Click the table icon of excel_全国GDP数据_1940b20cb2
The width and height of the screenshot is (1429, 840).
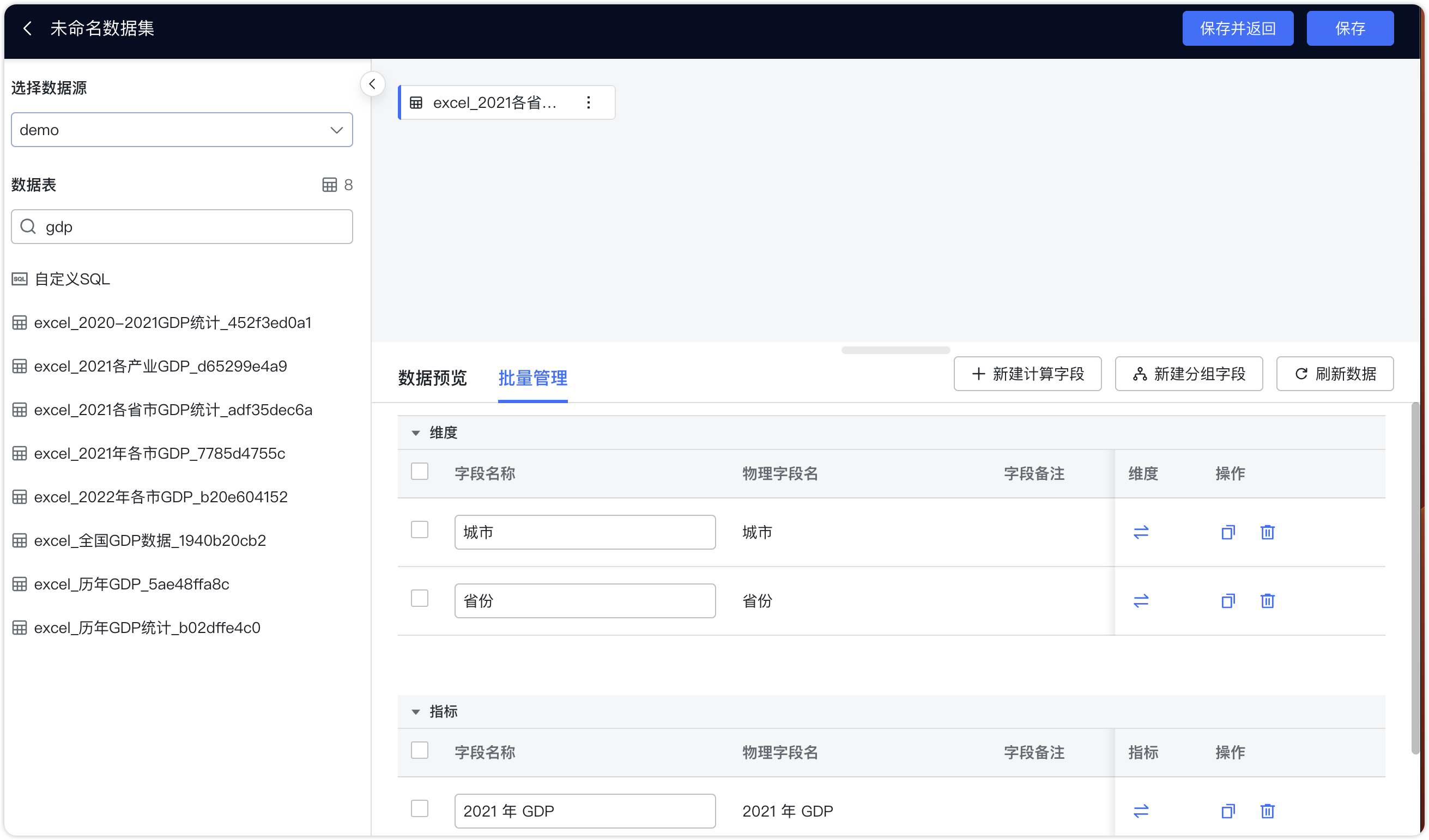pos(20,541)
